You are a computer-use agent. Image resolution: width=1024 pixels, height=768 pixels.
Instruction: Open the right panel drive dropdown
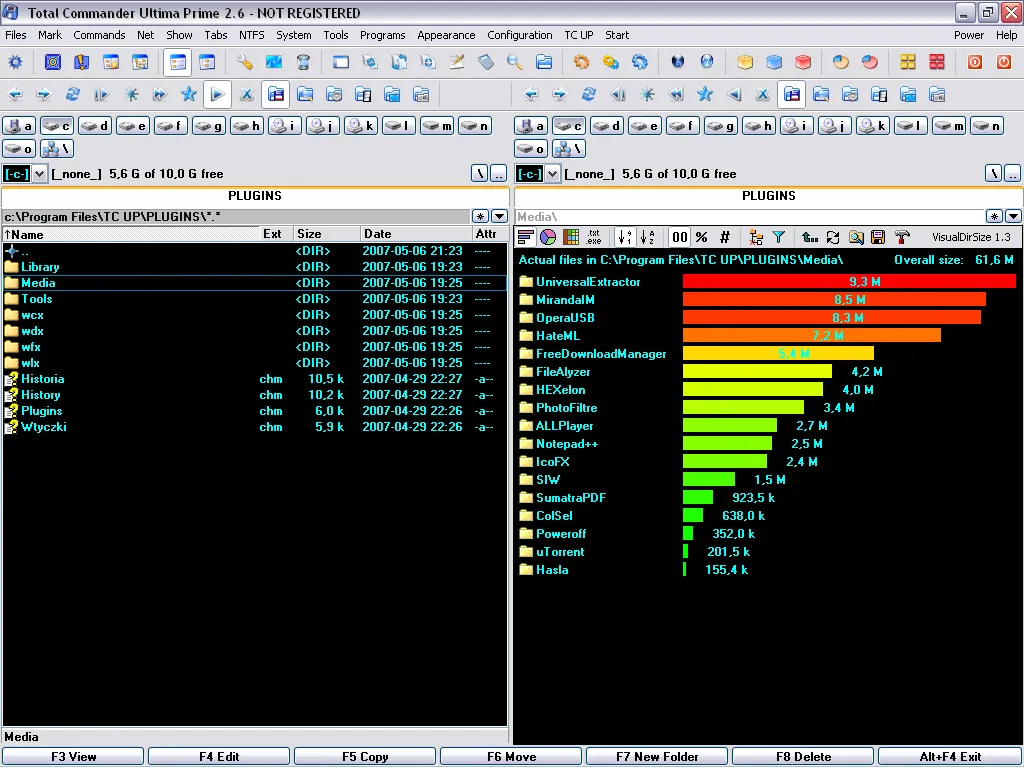click(x=552, y=174)
